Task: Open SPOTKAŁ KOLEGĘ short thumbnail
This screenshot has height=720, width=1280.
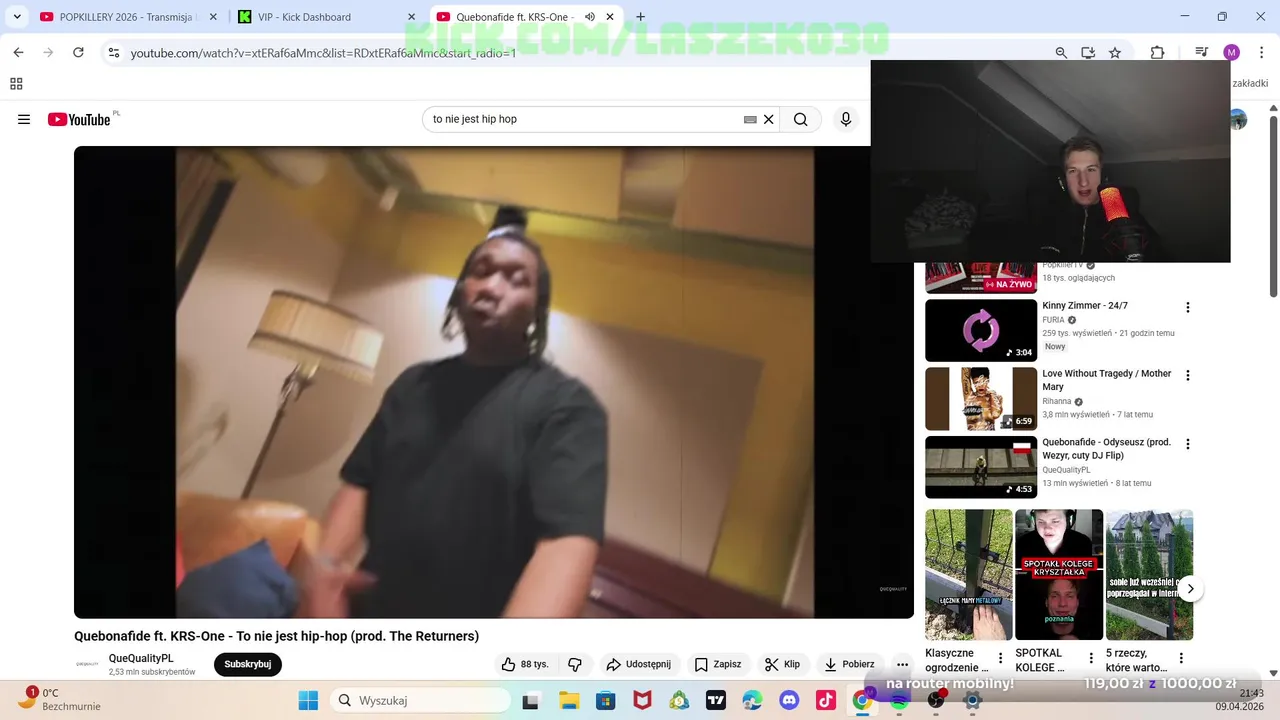Action: click(x=1059, y=575)
